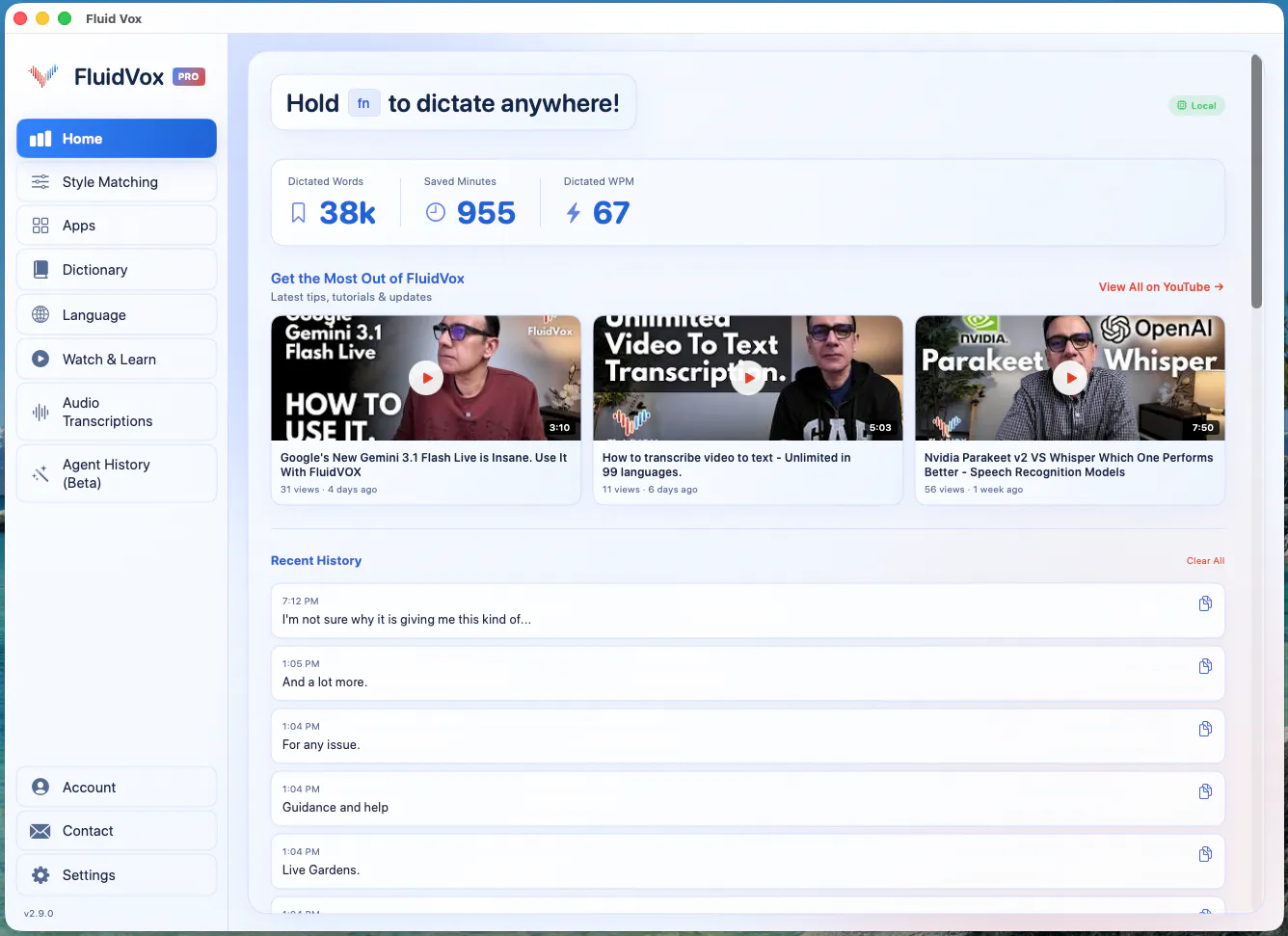Copy the 7:12 PM history entry
Viewport: 1288px width, 936px height.
tap(1205, 603)
